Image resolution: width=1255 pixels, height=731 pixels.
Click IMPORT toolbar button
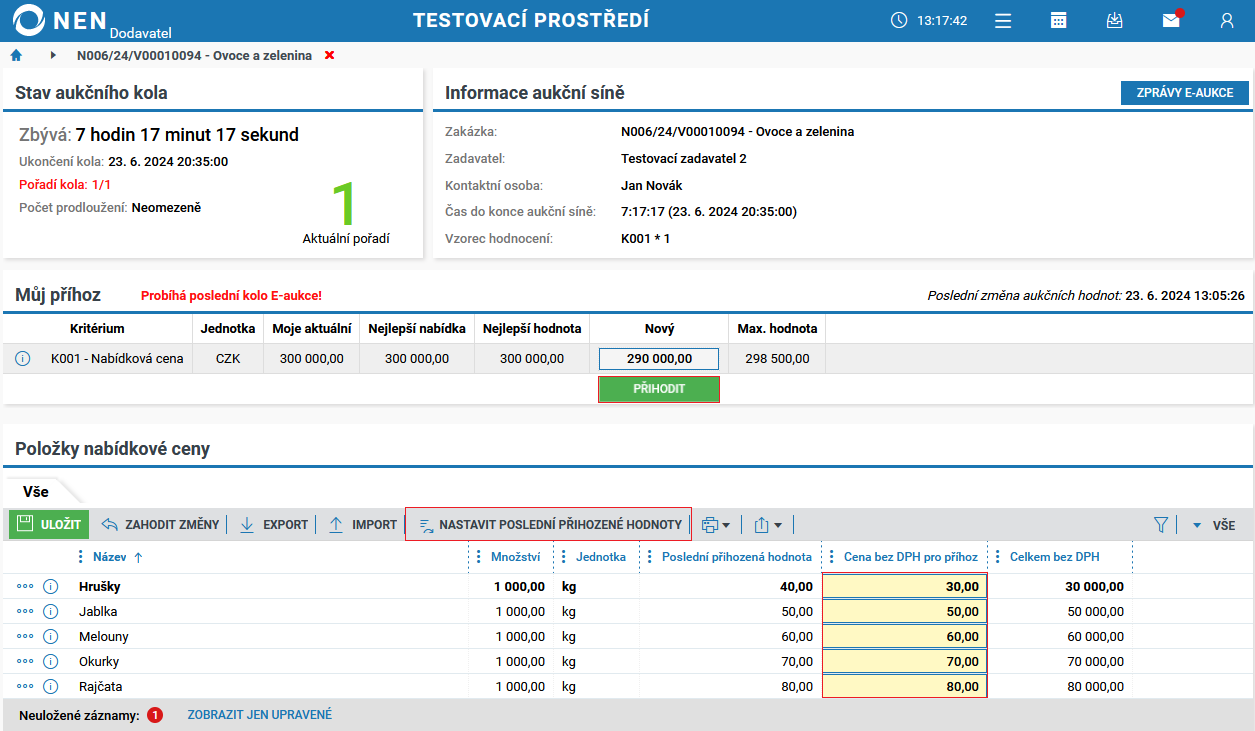(363, 524)
